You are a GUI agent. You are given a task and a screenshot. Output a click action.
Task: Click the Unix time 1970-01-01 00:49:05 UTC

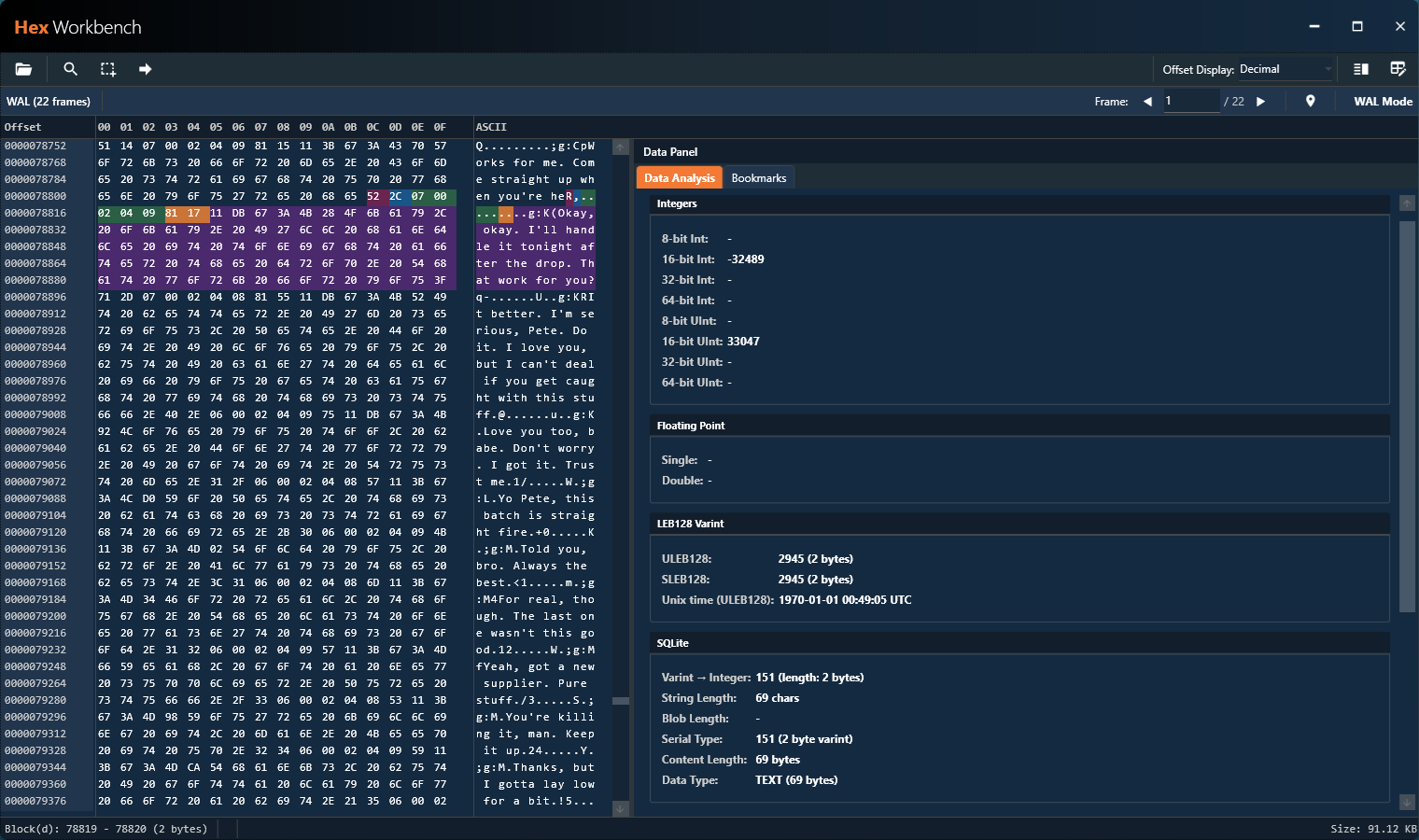pos(845,600)
